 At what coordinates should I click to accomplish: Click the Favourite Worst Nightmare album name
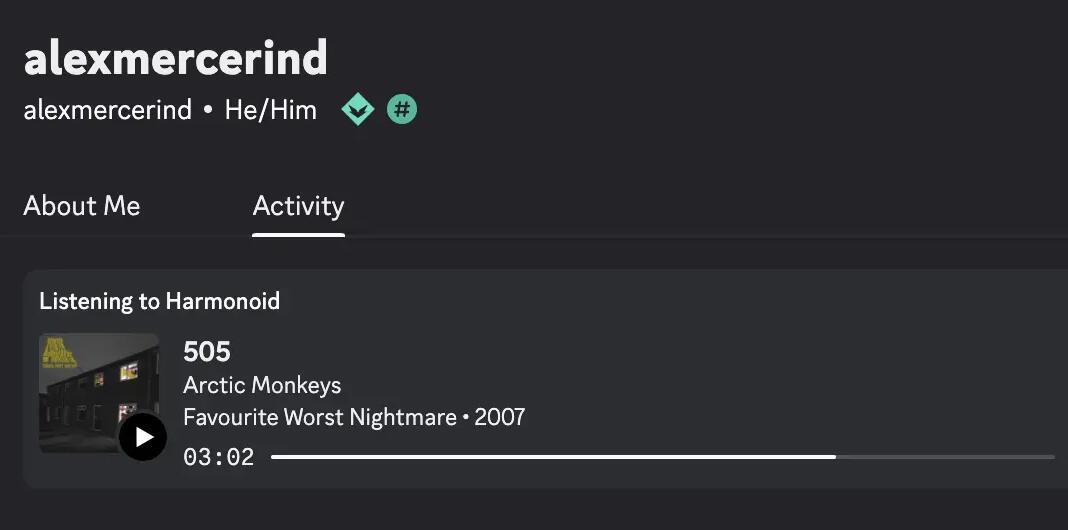[x=319, y=417]
